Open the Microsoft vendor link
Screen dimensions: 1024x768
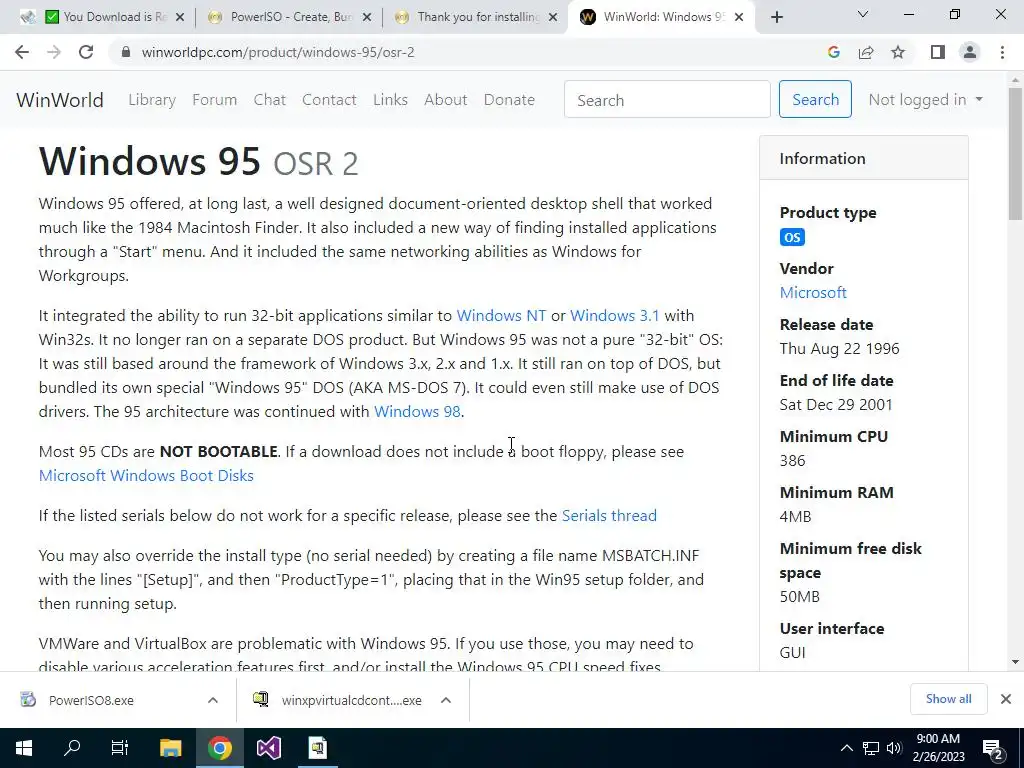[813, 293]
